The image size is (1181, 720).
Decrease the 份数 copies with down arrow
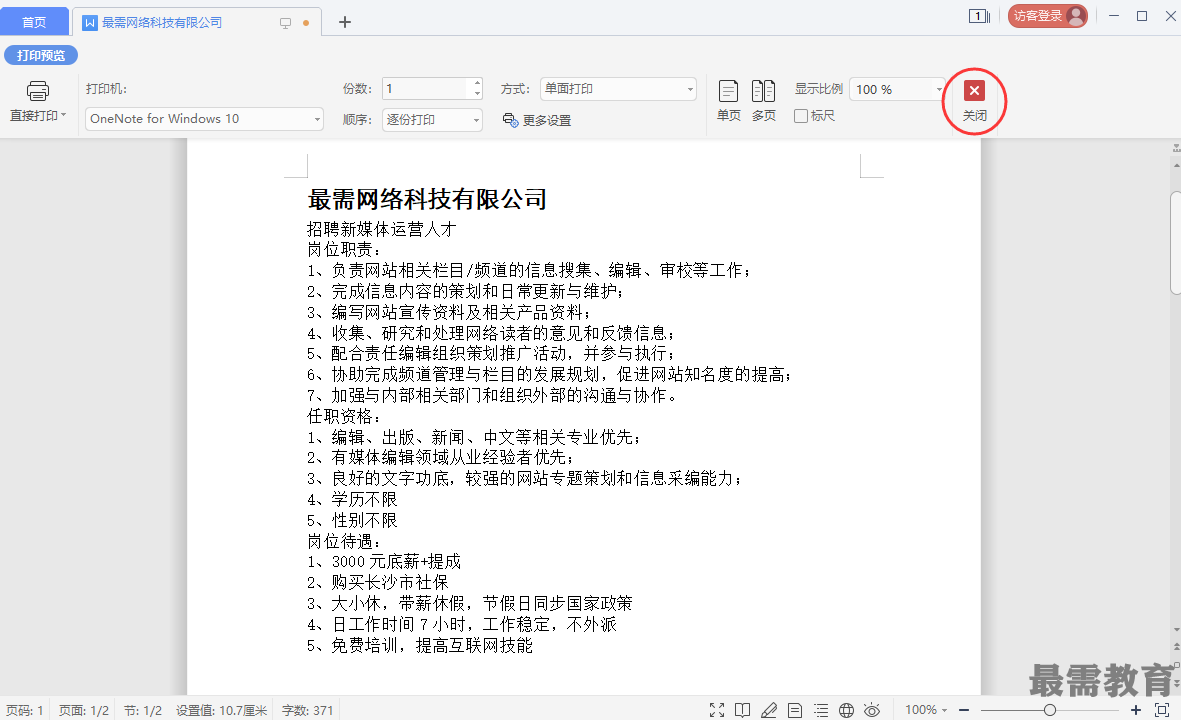[x=478, y=94]
